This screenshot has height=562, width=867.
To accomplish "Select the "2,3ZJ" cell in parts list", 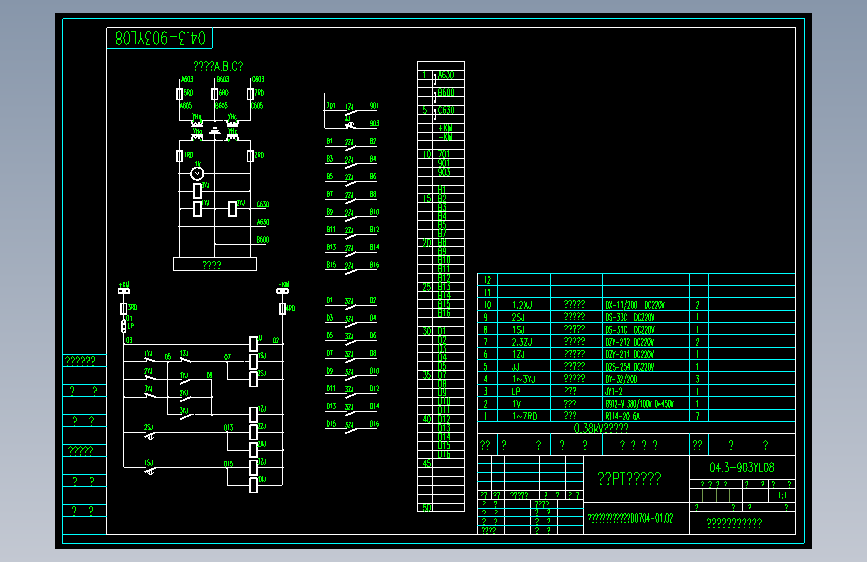I will click(522, 342).
